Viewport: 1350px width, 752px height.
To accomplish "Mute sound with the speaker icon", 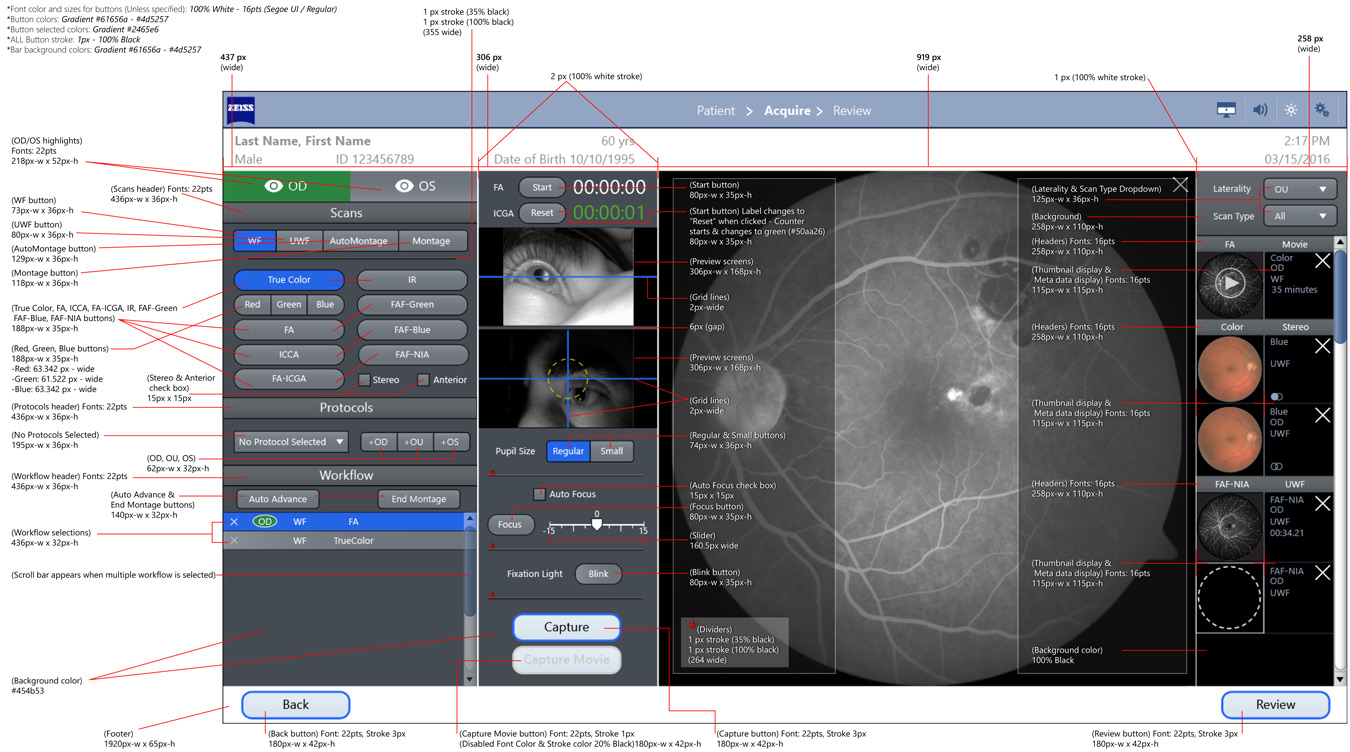I will point(1260,110).
